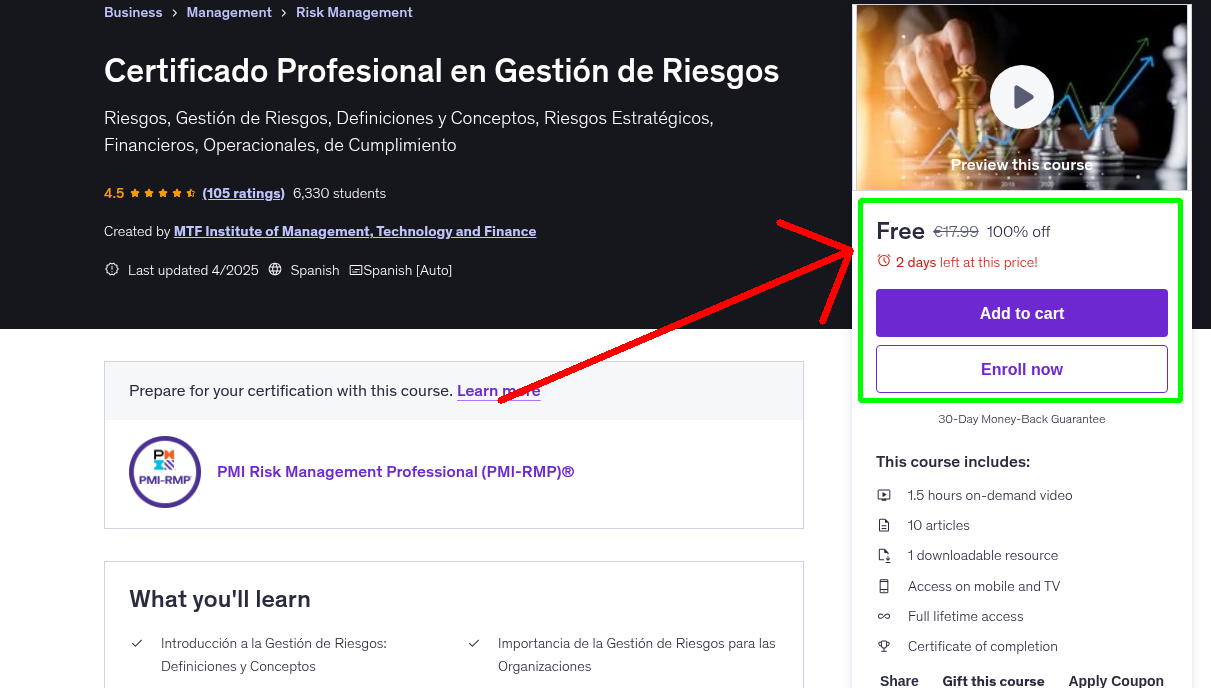The height and width of the screenshot is (688, 1211).
Task: Open the MTF Institute instructor profile link
Action: coord(354,231)
